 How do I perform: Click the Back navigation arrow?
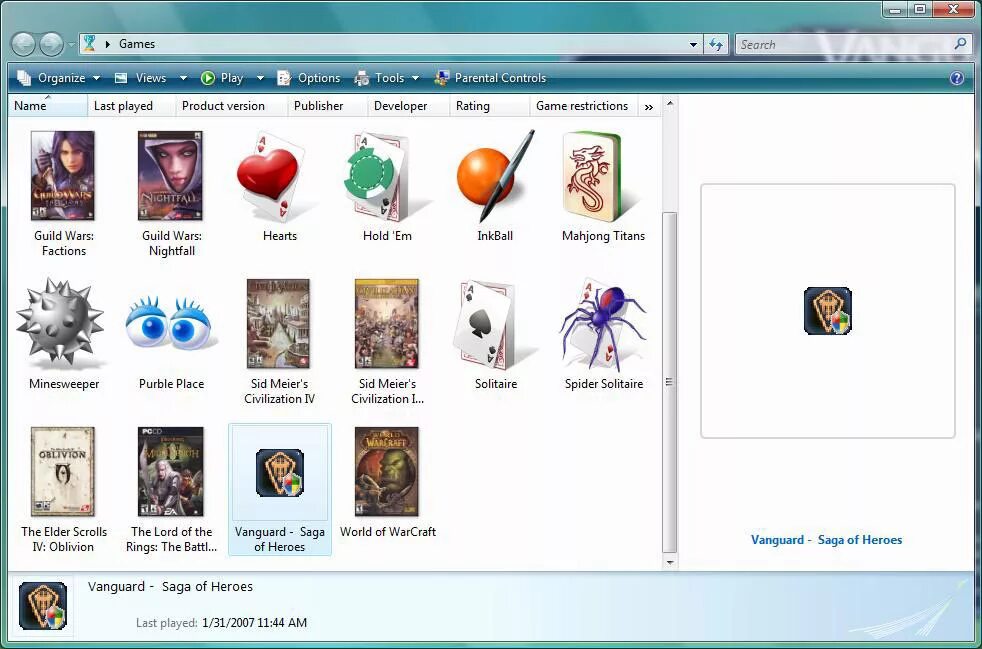23,44
